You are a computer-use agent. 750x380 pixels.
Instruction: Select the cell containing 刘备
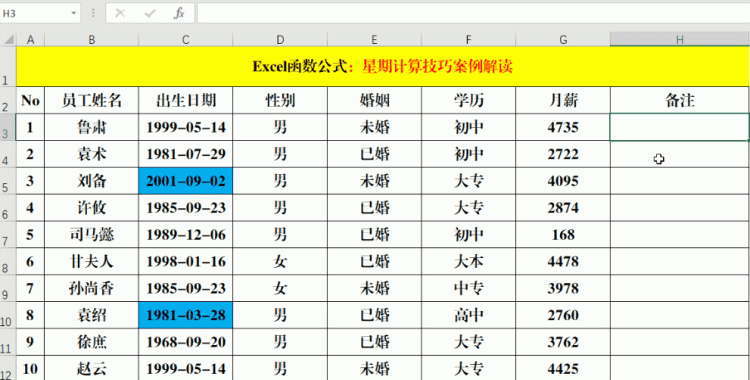pyautogui.click(x=91, y=181)
